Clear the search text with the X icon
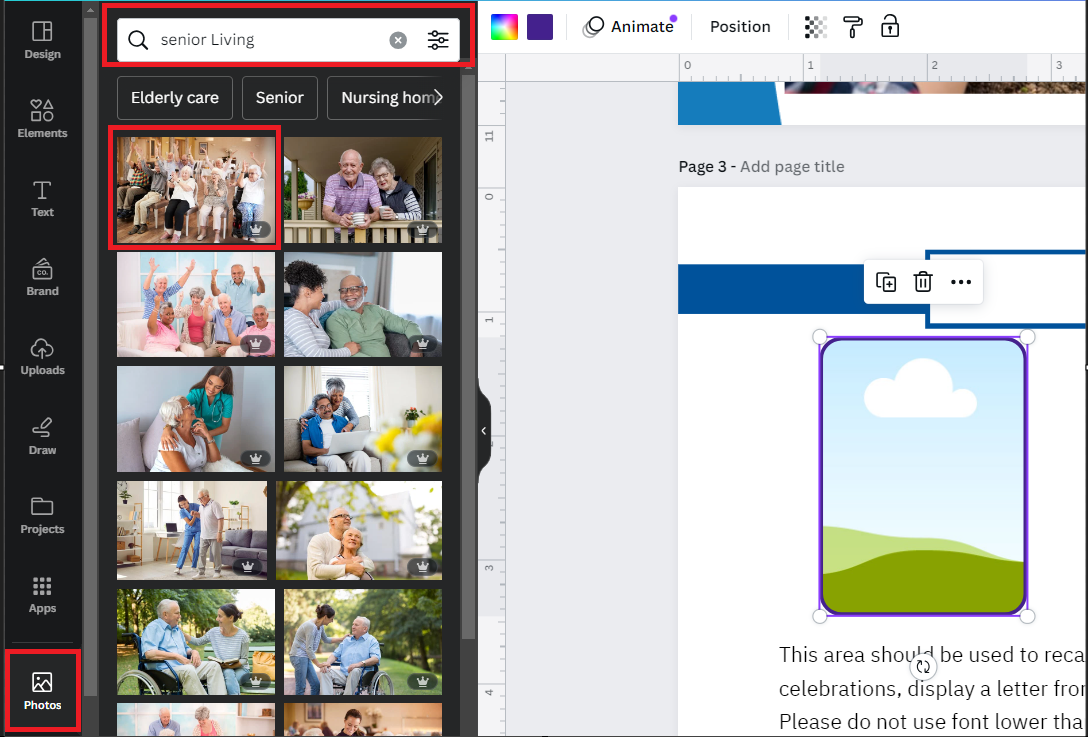 (x=398, y=40)
